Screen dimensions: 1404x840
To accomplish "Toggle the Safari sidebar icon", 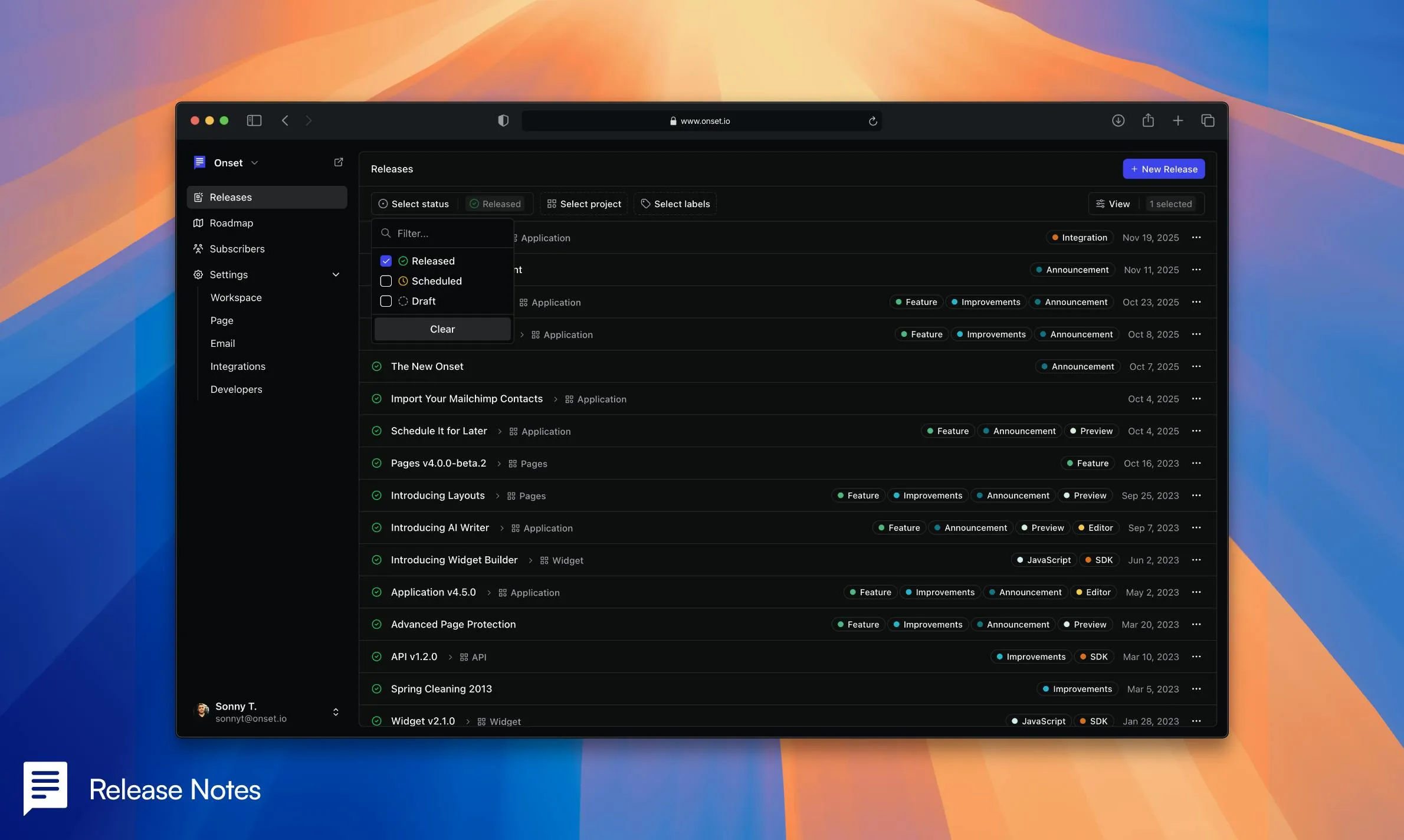I will point(254,120).
